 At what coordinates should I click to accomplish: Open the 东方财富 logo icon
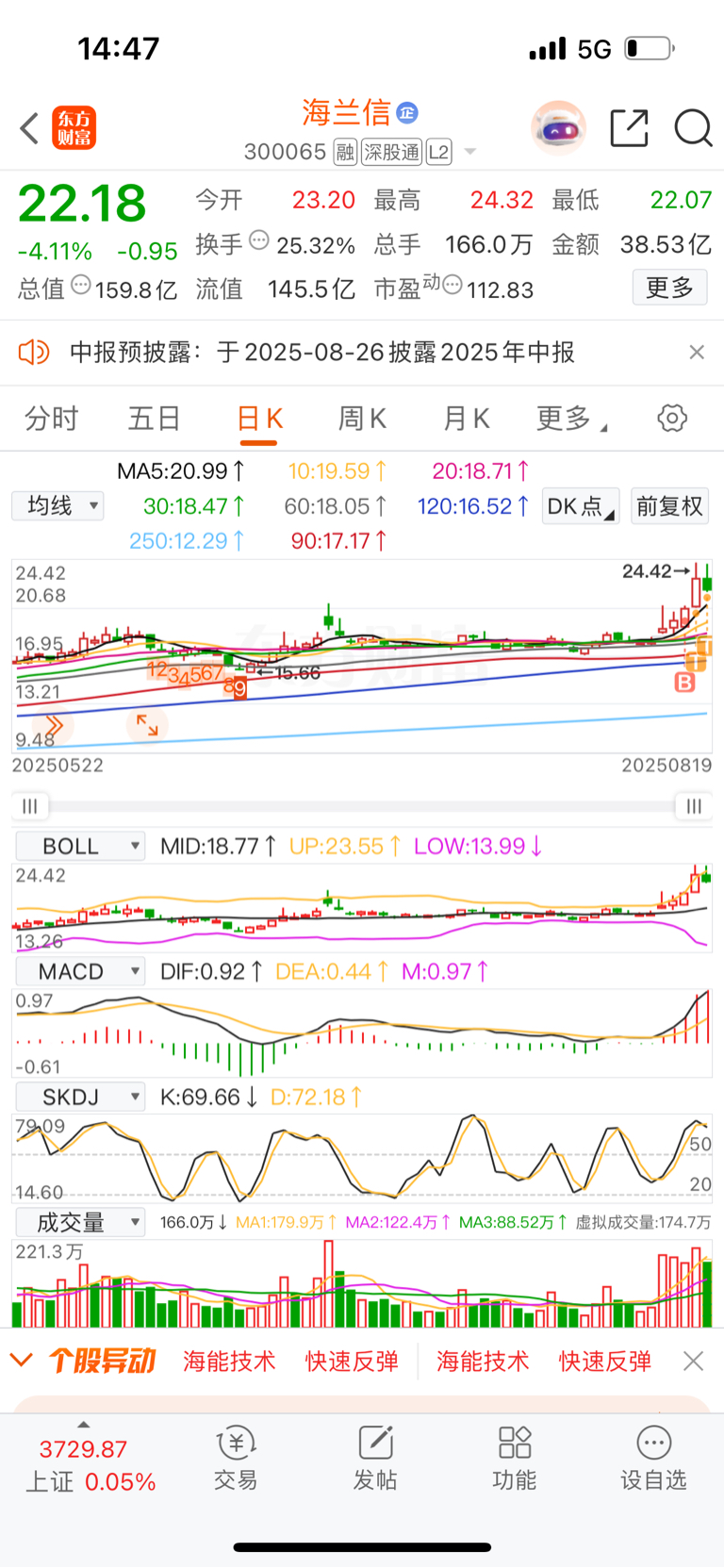pyautogui.click(x=74, y=128)
